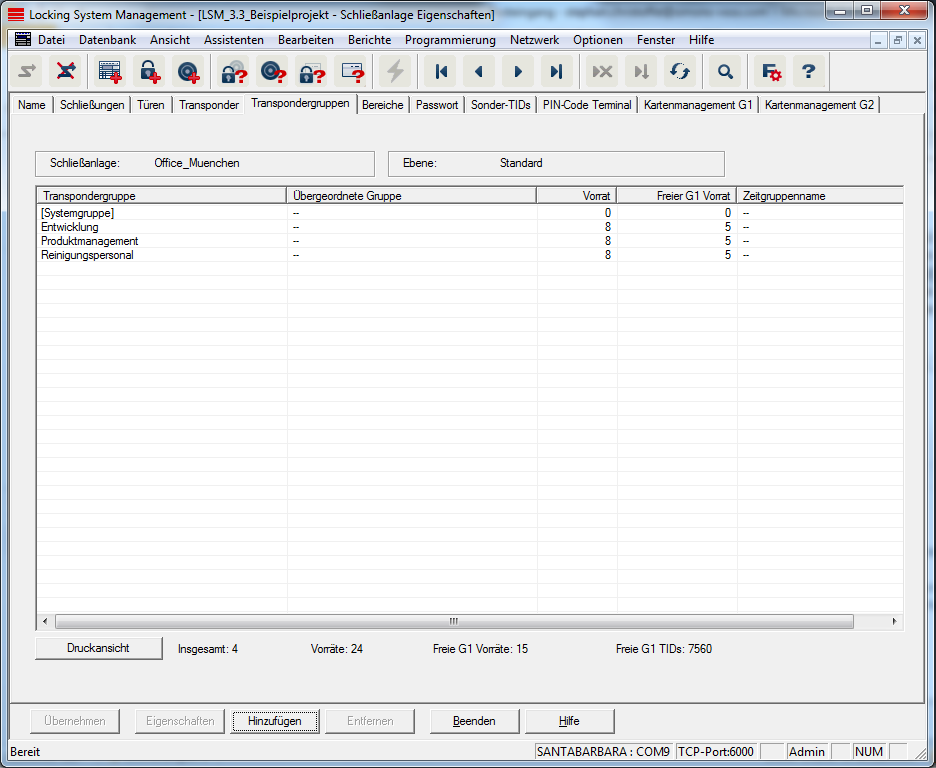Select the Produktmanagement row in list

coord(90,241)
